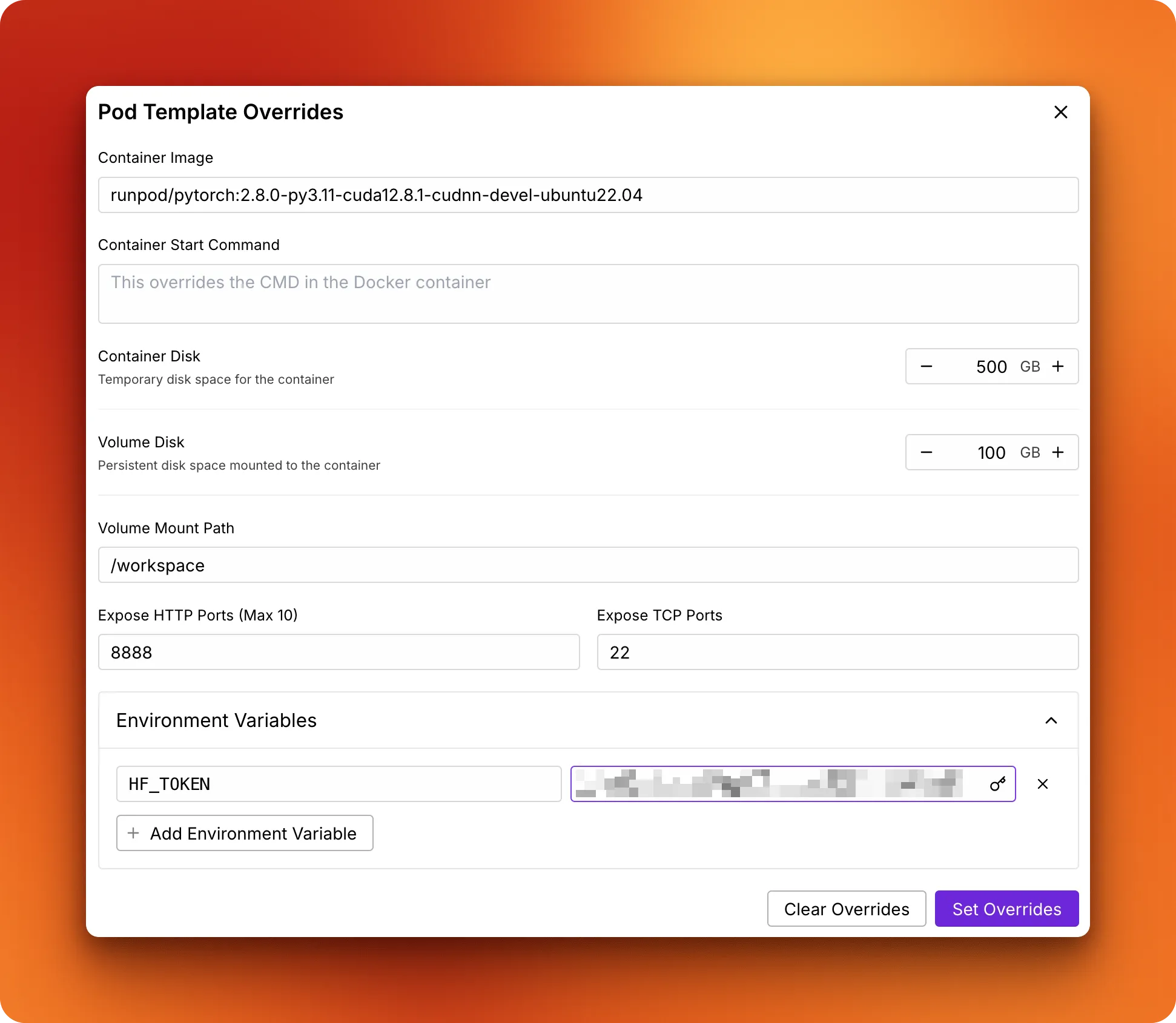Increase Volume Disk size with plus icon
1176x1023 pixels.
pos(1058,452)
